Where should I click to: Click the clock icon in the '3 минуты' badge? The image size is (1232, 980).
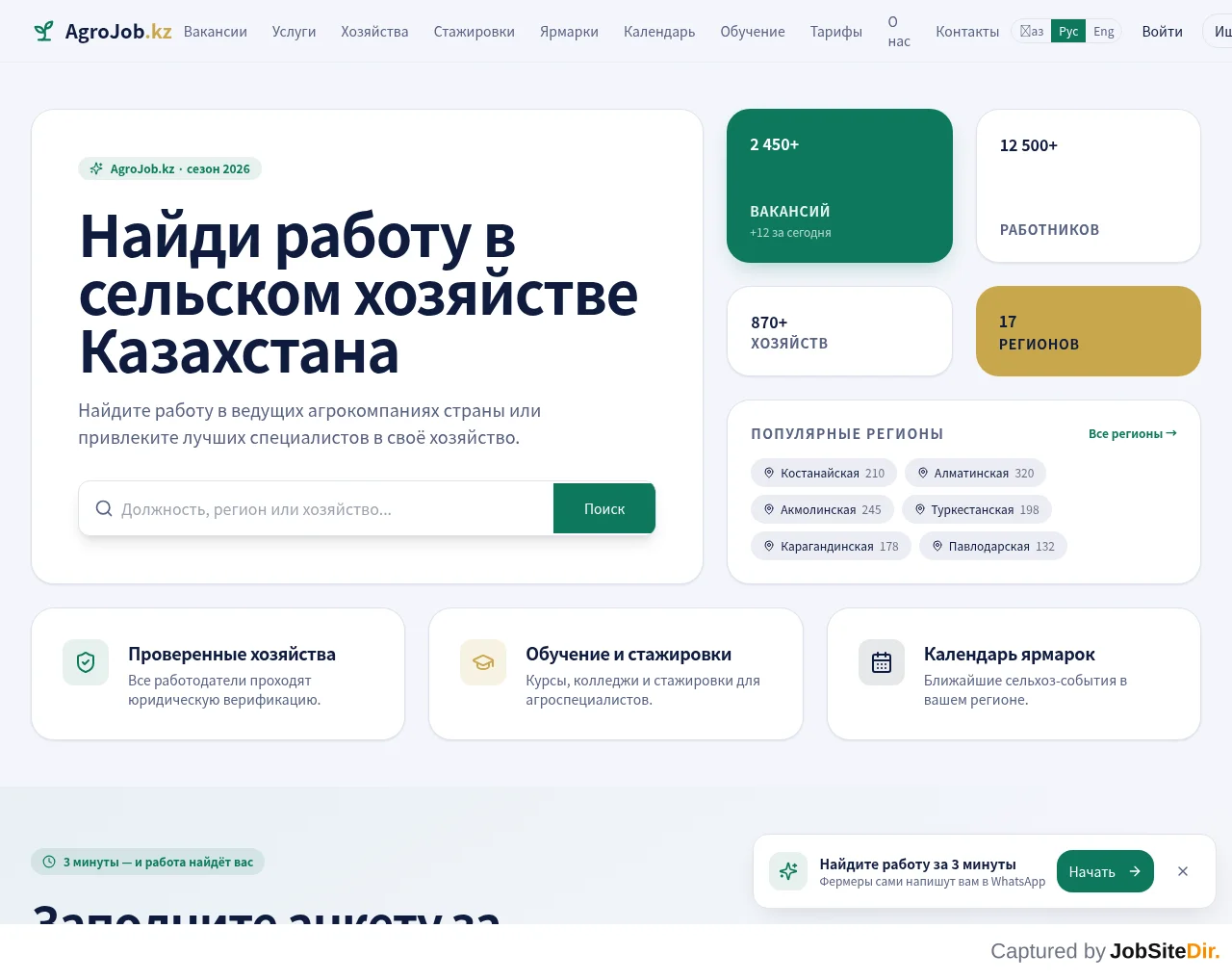point(49,862)
